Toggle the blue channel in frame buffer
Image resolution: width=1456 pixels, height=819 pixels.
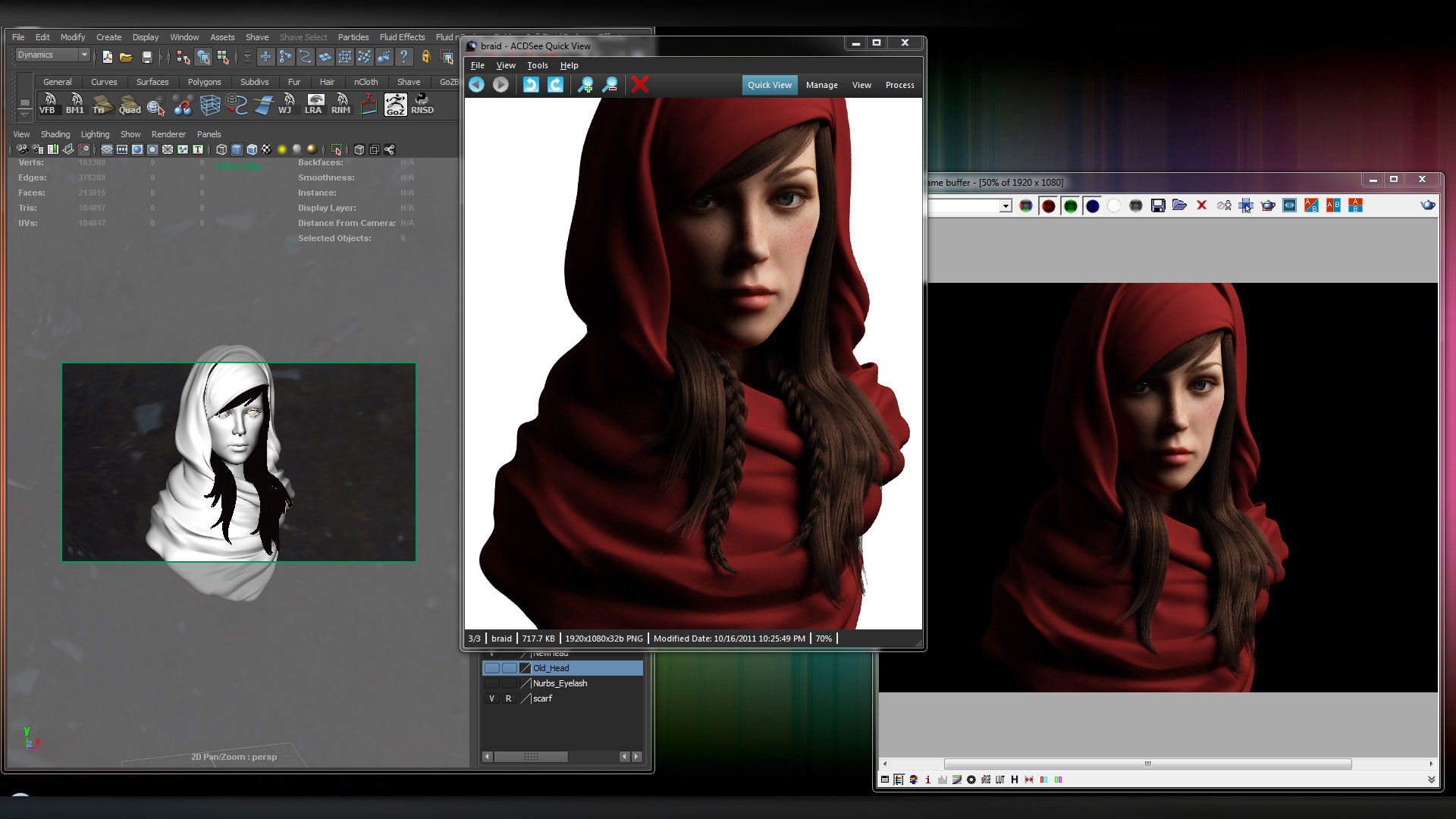[1093, 206]
